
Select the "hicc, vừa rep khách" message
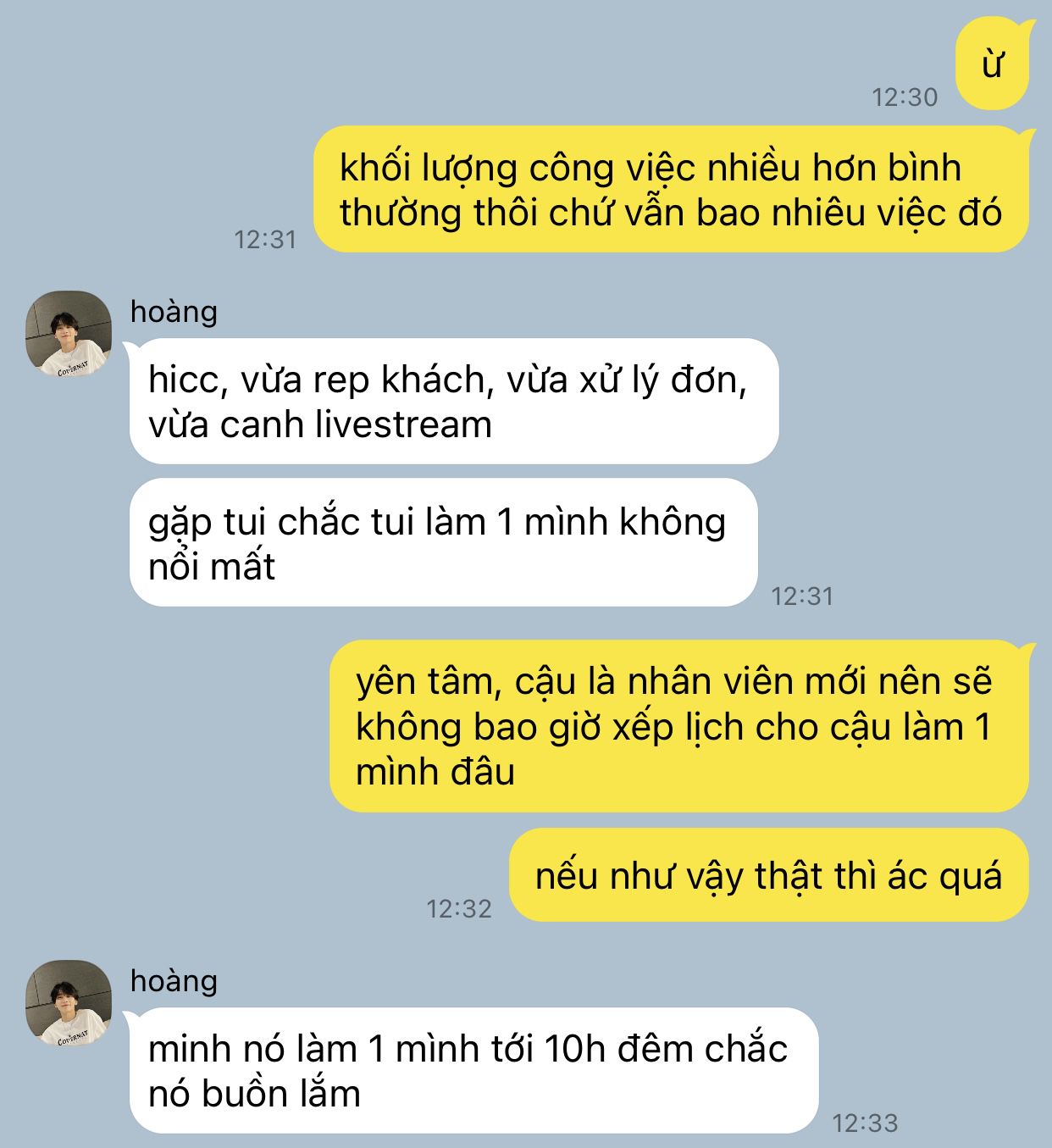[x=453, y=401]
